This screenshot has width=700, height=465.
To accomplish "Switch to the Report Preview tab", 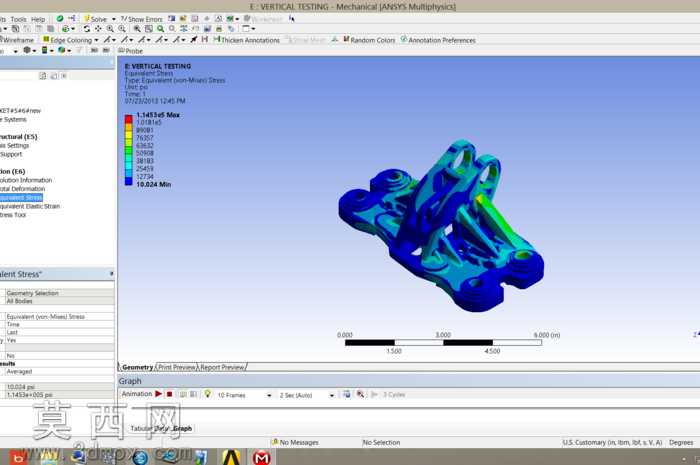I will tap(222, 367).
